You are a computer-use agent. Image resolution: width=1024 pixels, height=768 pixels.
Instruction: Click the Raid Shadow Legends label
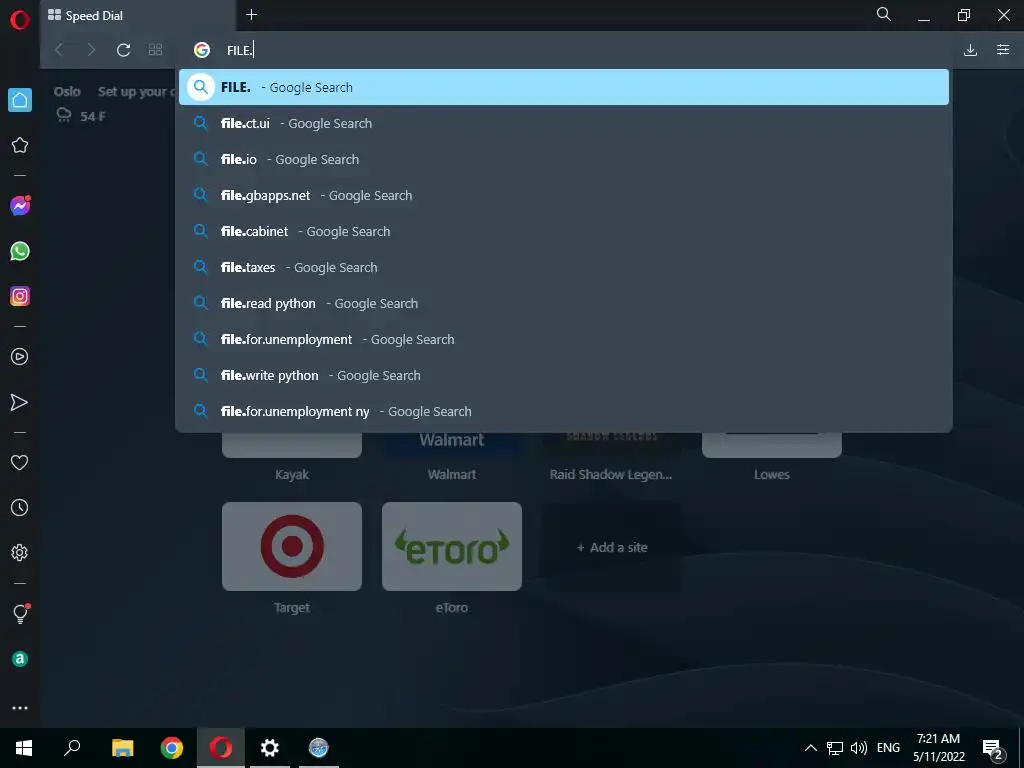(611, 475)
